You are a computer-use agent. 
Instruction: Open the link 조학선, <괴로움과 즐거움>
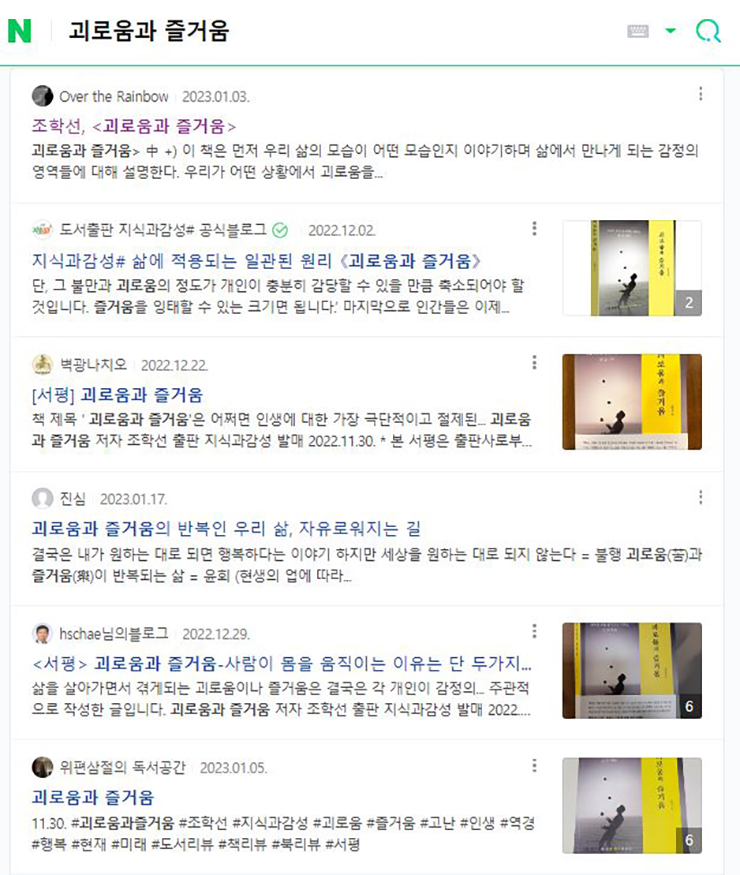(134, 126)
